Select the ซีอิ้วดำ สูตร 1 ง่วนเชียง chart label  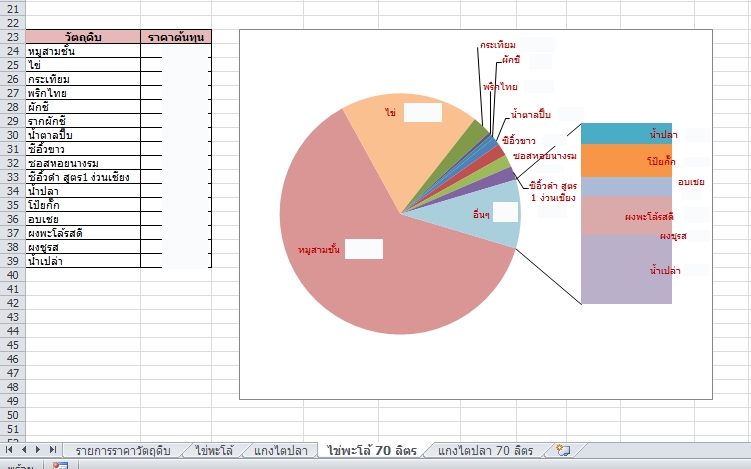coord(553,192)
